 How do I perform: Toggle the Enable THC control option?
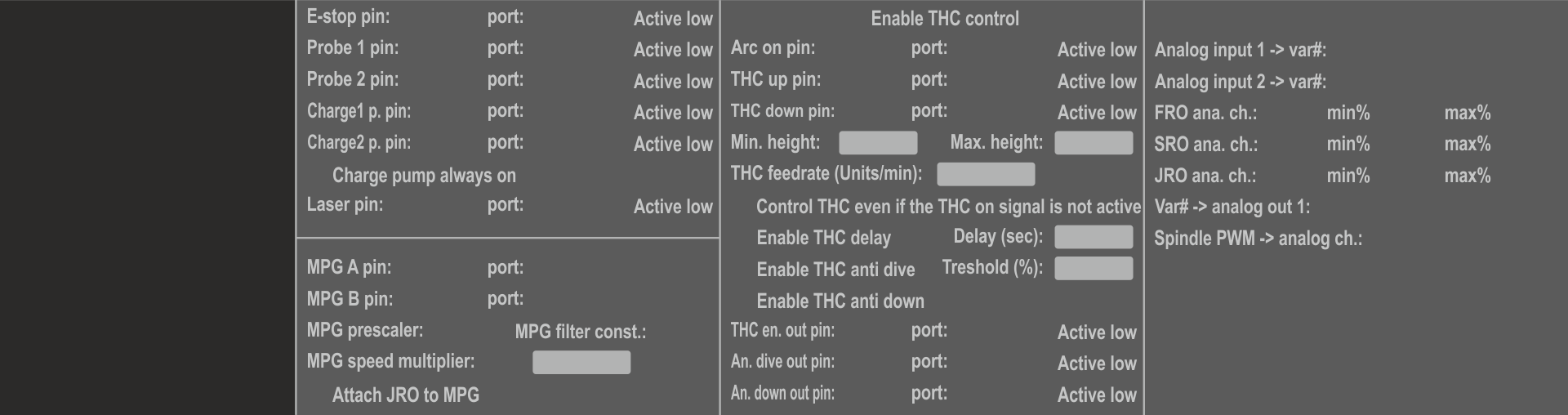coord(944,18)
